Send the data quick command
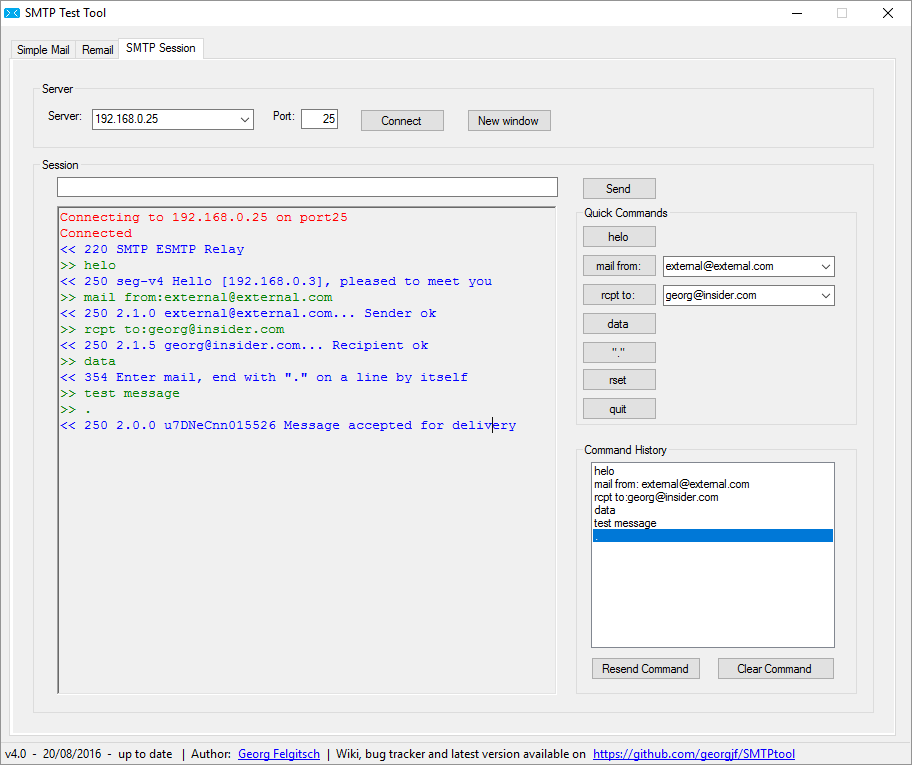 pos(619,323)
